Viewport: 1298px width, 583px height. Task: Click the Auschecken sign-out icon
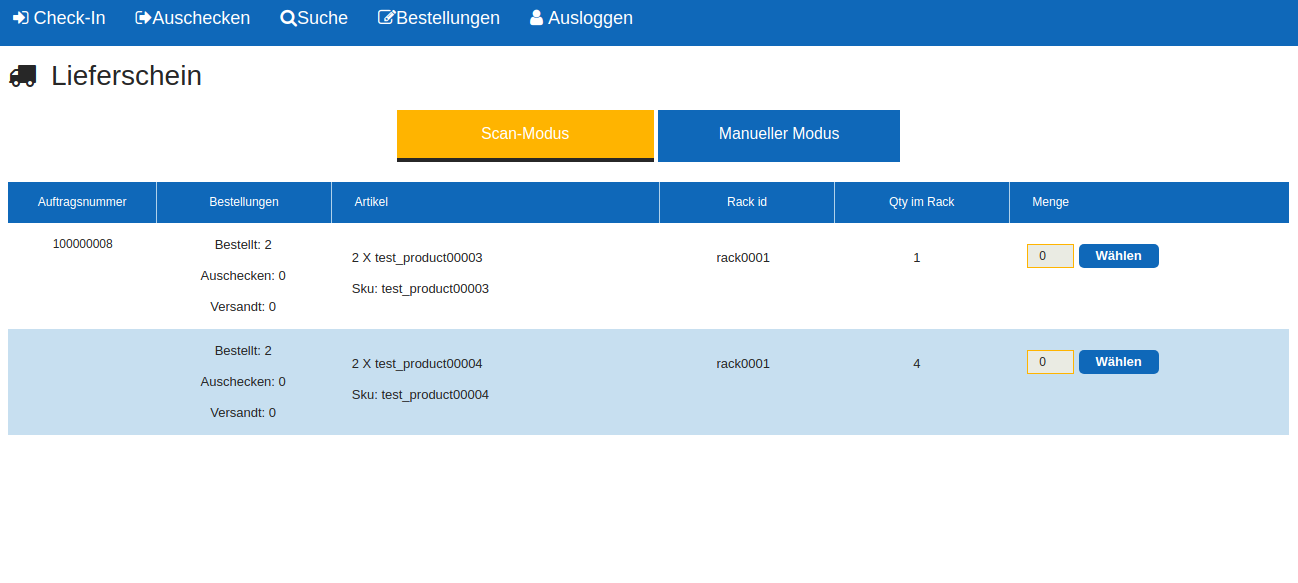tap(143, 18)
